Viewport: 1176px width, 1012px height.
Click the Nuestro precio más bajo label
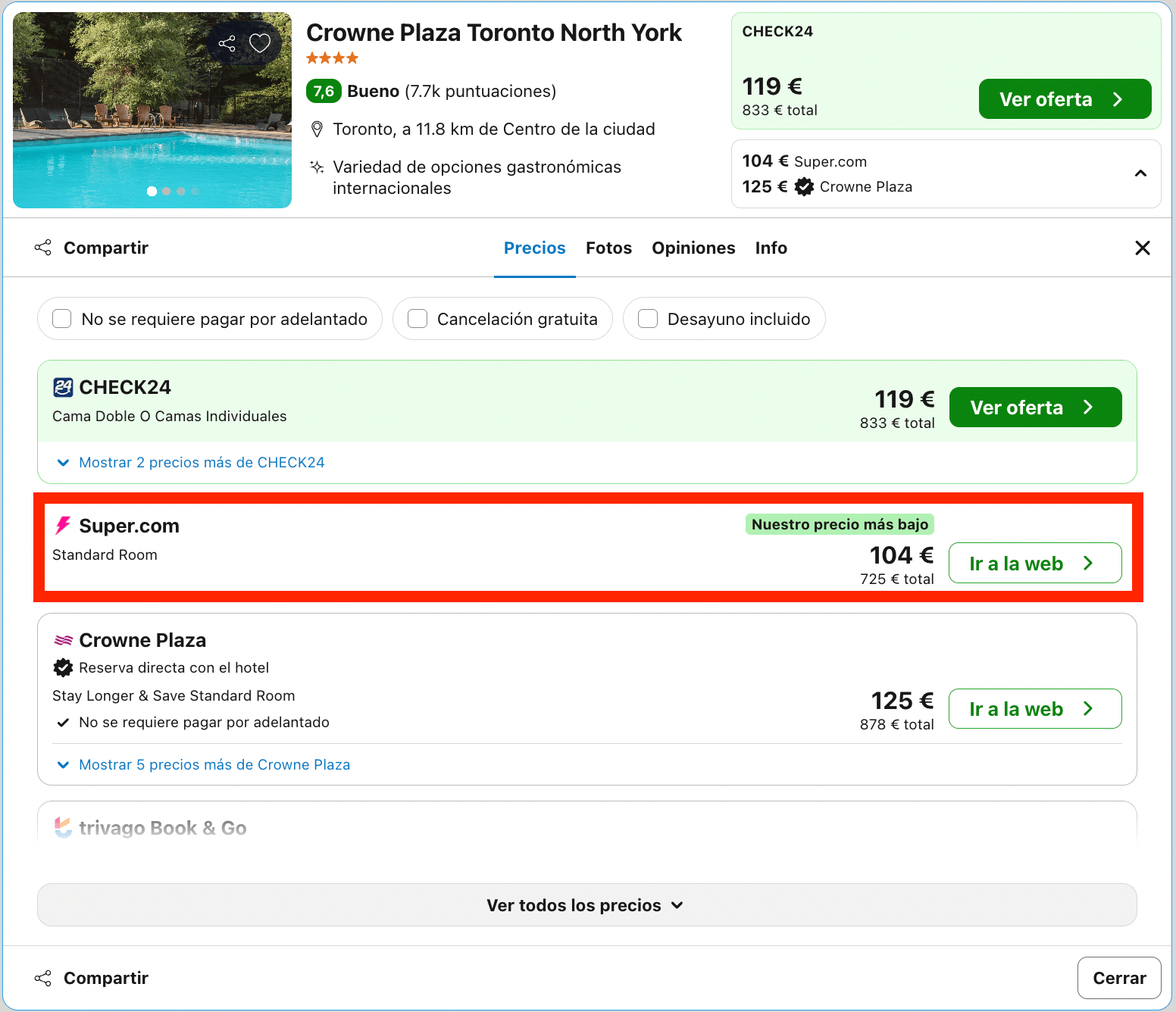point(840,524)
